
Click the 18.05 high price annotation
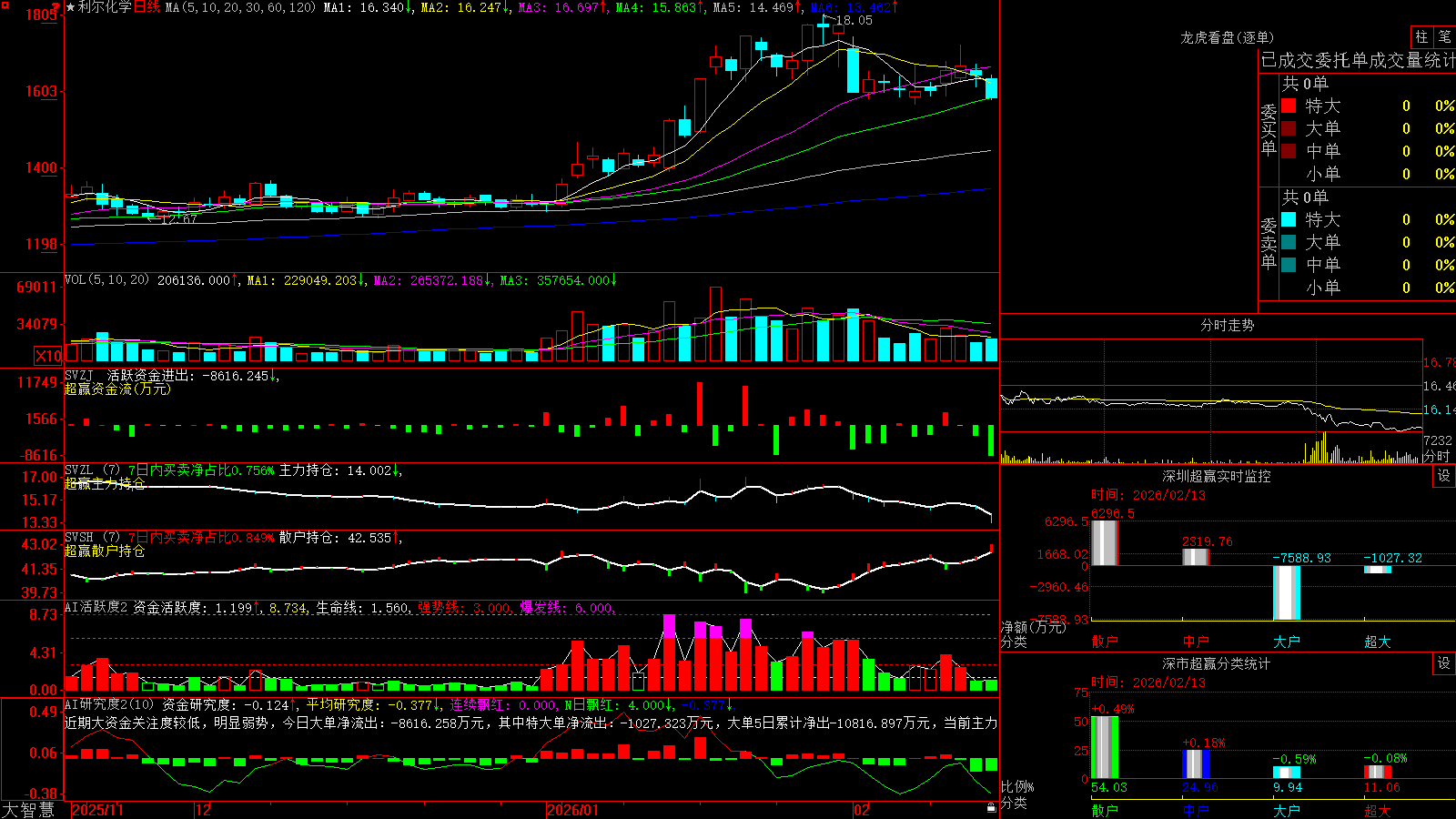pos(854,20)
